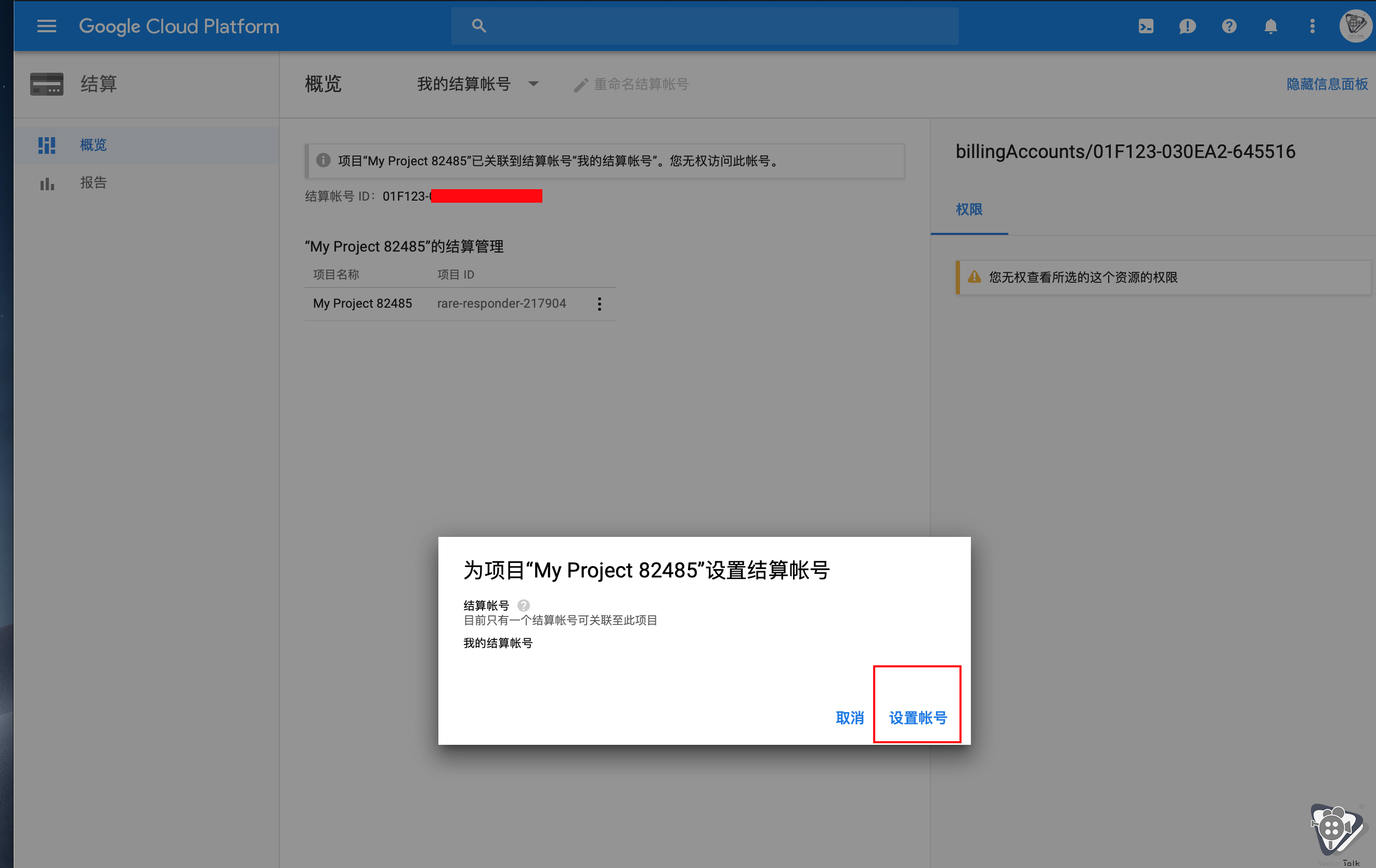
Task: Open the hamburger navigation menu
Action: pos(46,25)
